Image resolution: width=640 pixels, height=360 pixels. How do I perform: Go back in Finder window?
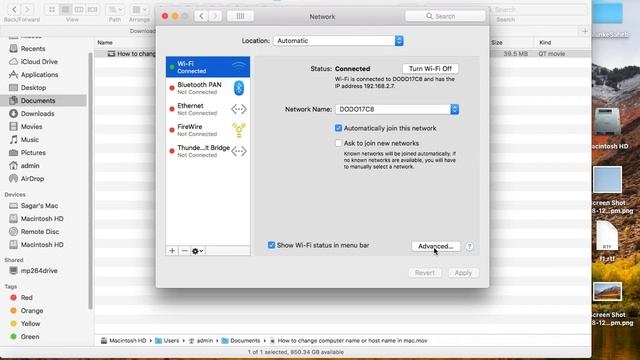pyautogui.click(x=14, y=9)
